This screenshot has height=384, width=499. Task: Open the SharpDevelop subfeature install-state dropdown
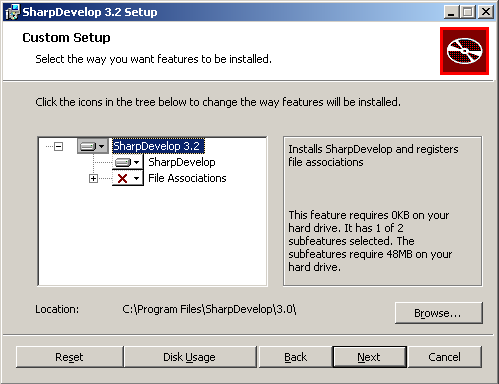point(127,162)
